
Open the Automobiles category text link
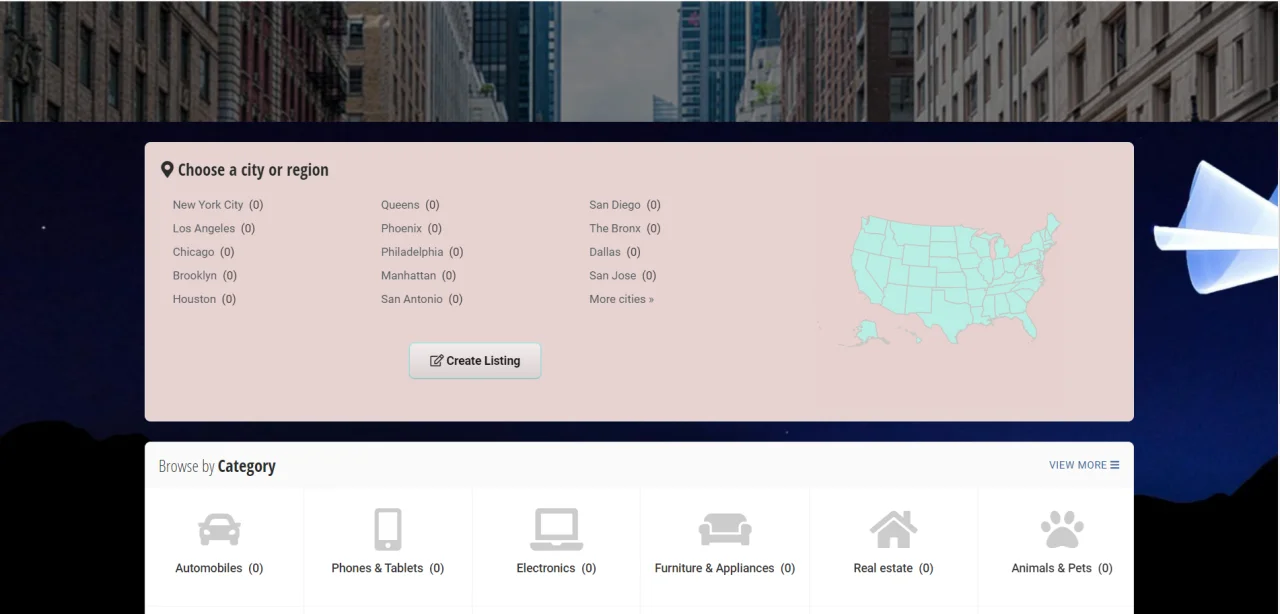(209, 568)
